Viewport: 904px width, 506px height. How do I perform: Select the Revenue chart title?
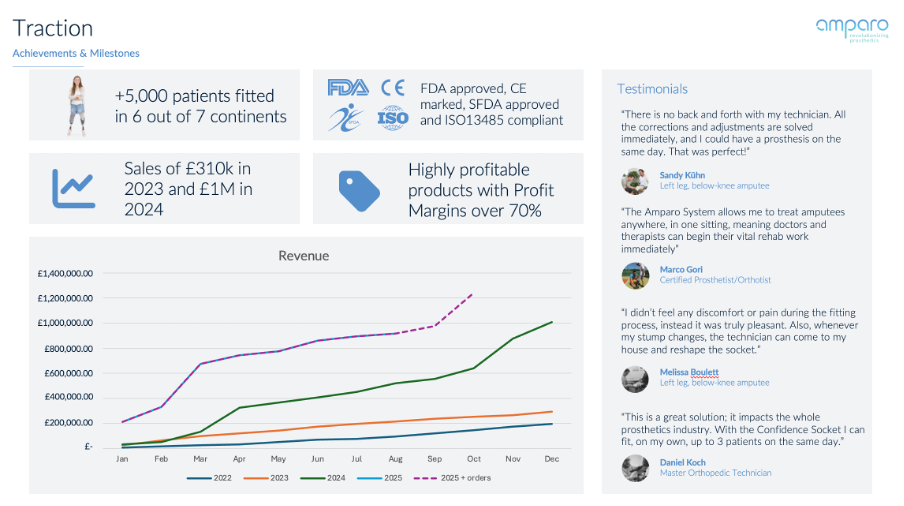[303, 256]
